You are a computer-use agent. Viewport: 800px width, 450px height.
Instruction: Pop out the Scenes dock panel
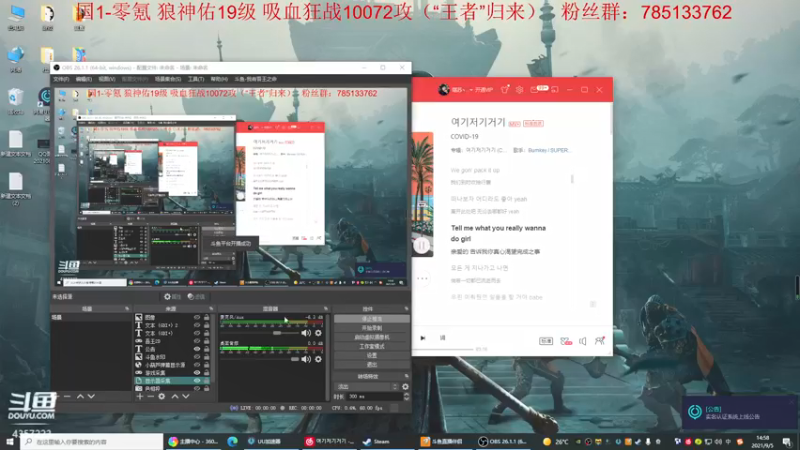pyautogui.click(x=127, y=309)
